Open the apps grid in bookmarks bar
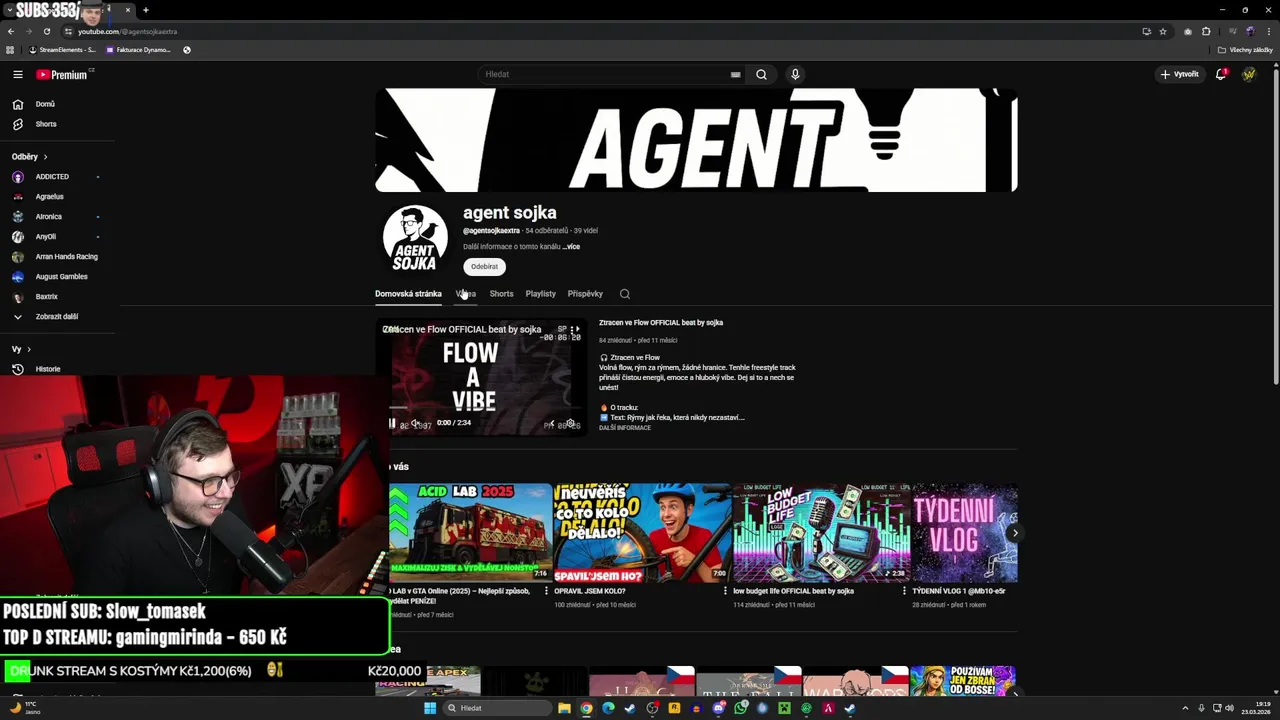1280x720 pixels. coord(10,50)
